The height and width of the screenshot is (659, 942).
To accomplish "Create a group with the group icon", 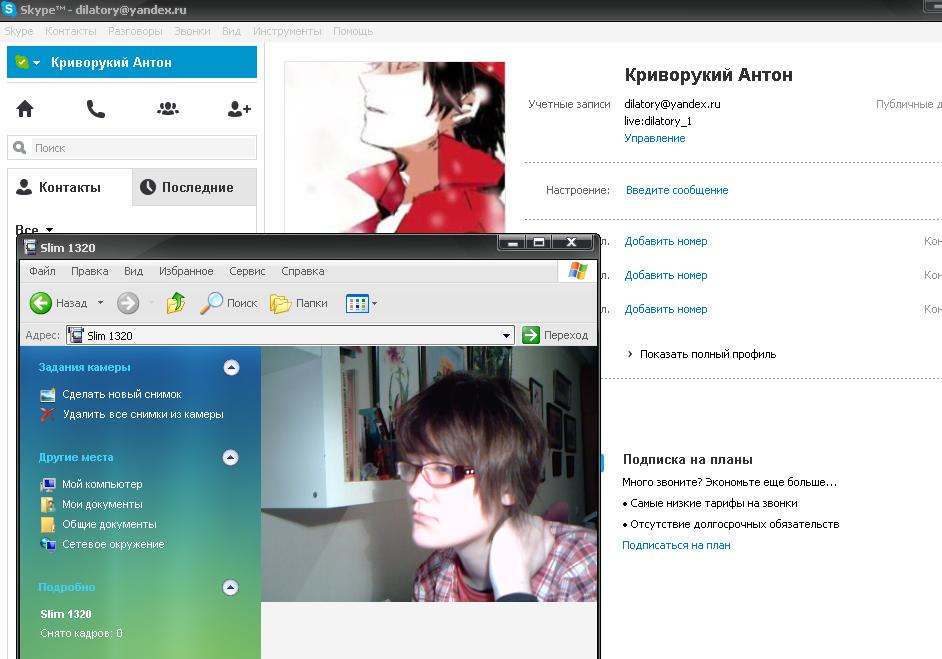I will tap(168, 109).
